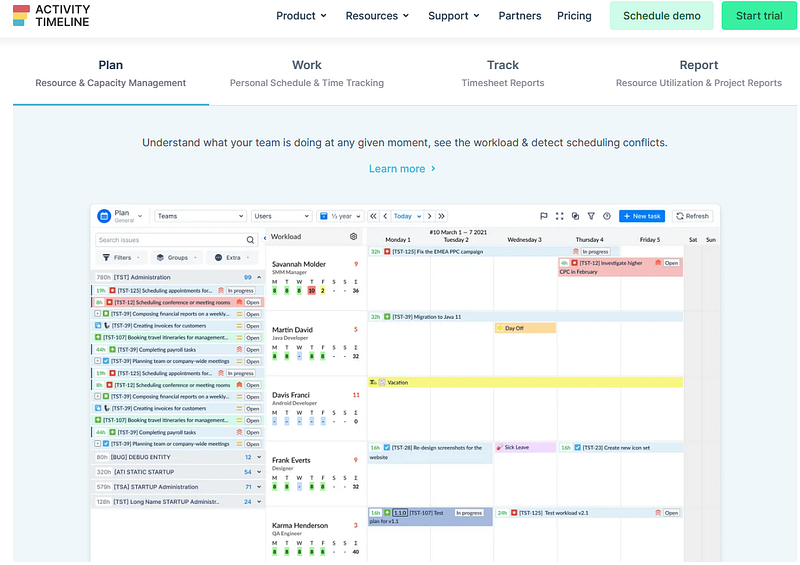
Task: Click the blue task icon on TST-23 Create new icon set
Action: pyautogui.click(x=578, y=448)
